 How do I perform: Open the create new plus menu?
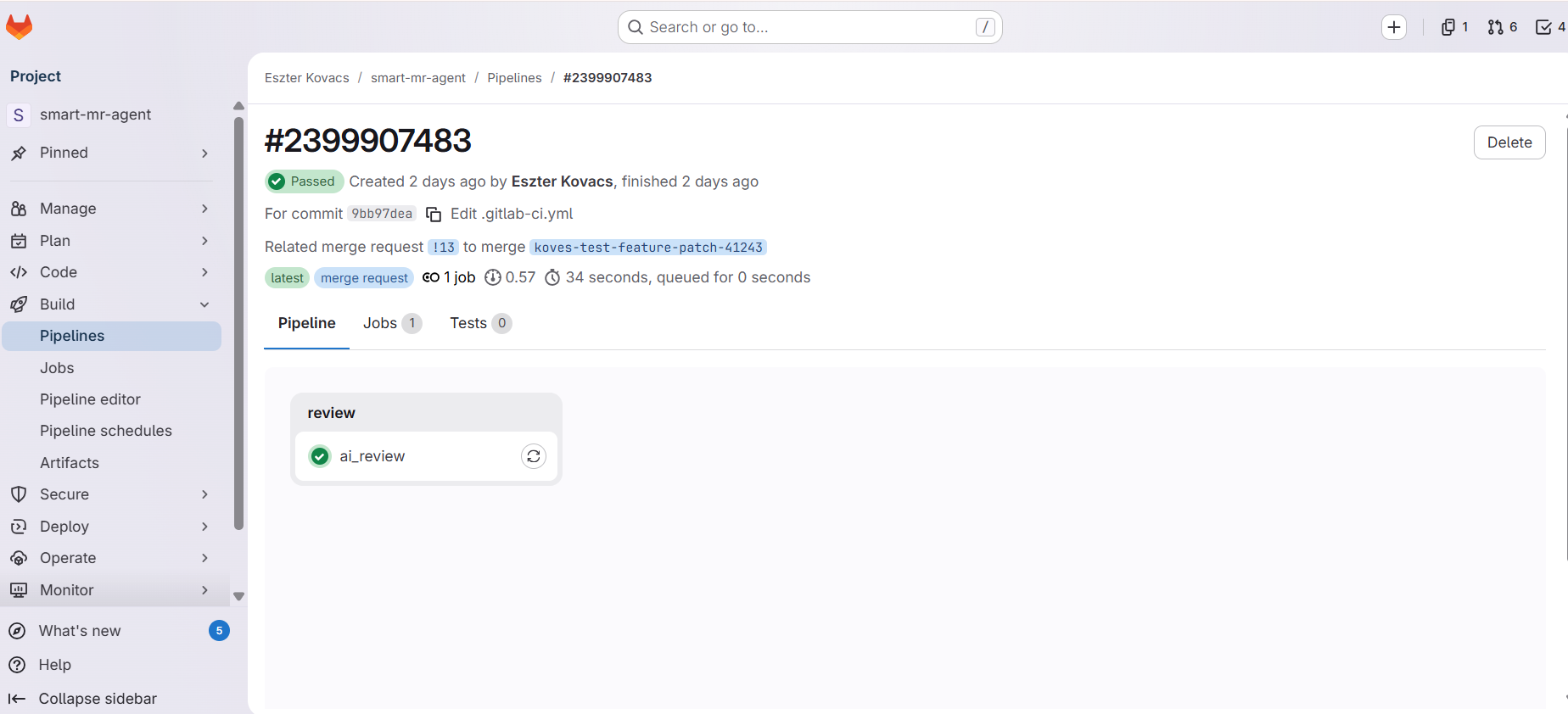coord(1394,27)
